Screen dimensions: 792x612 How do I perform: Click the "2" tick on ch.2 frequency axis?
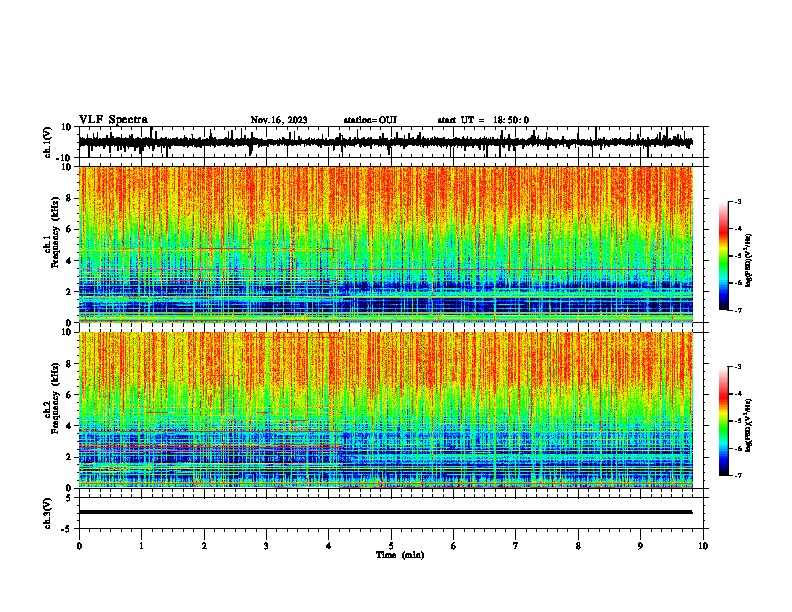[69, 457]
